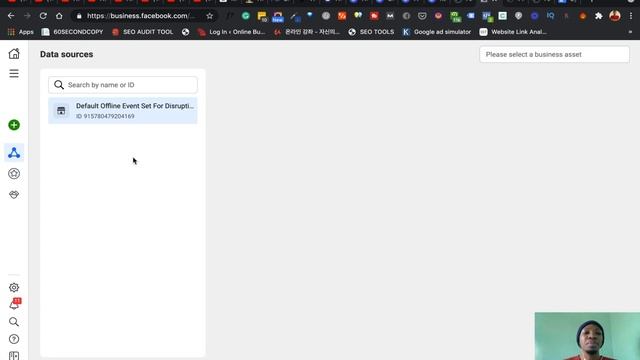The width and height of the screenshot is (640, 360).
Task: Open the hamburger menu in left sidebar
Action: click(x=14, y=73)
